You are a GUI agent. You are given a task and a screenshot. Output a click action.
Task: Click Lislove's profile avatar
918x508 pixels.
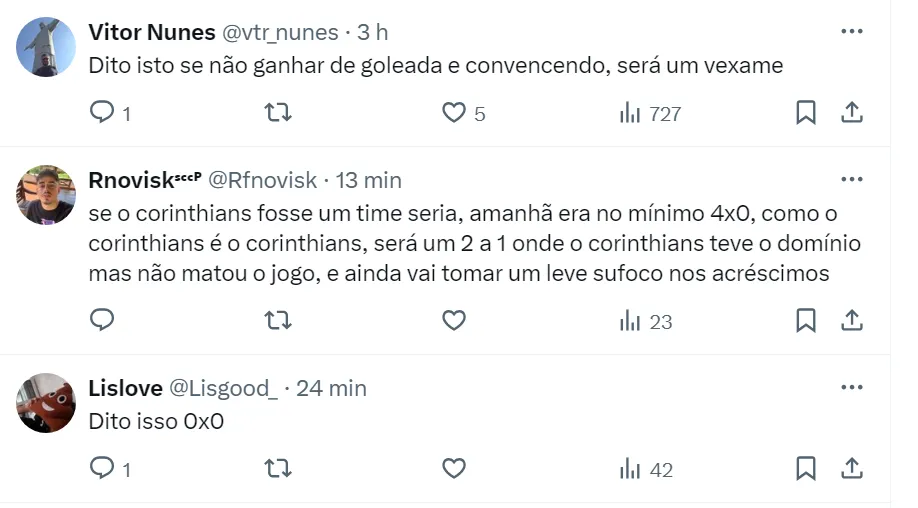click(46, 403)
